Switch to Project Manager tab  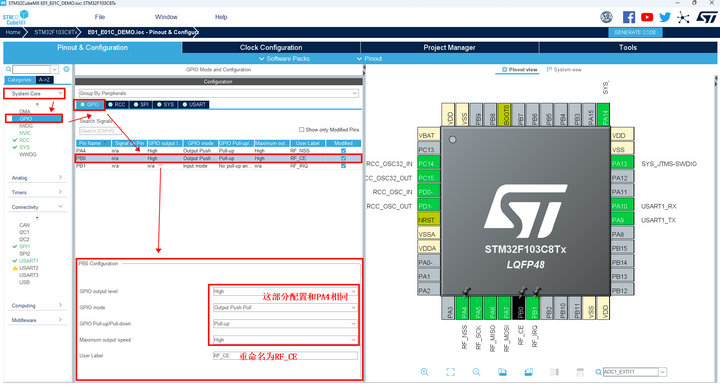point(449,47)
